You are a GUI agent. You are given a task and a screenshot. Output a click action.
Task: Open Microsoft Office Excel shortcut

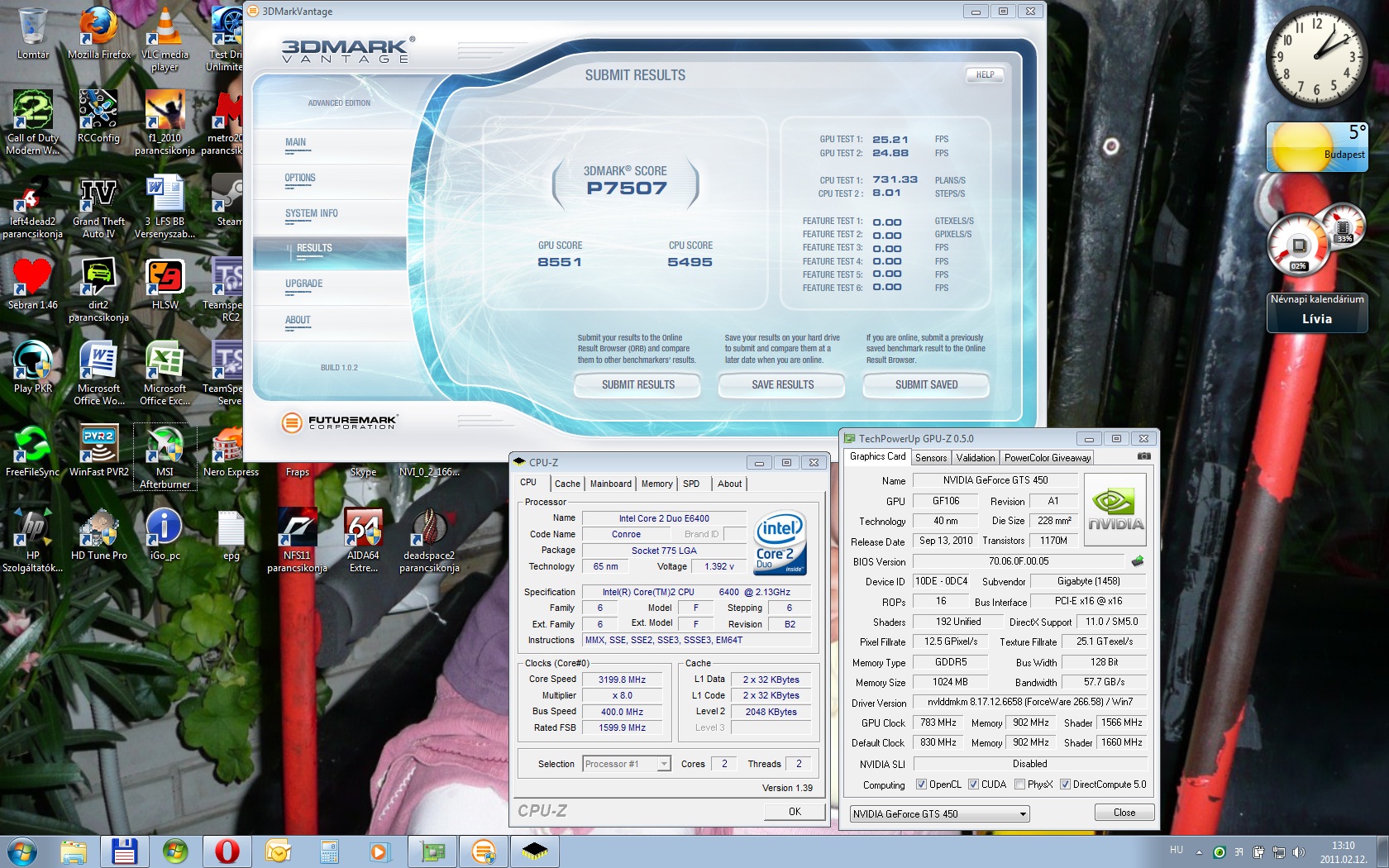(165, 373)
